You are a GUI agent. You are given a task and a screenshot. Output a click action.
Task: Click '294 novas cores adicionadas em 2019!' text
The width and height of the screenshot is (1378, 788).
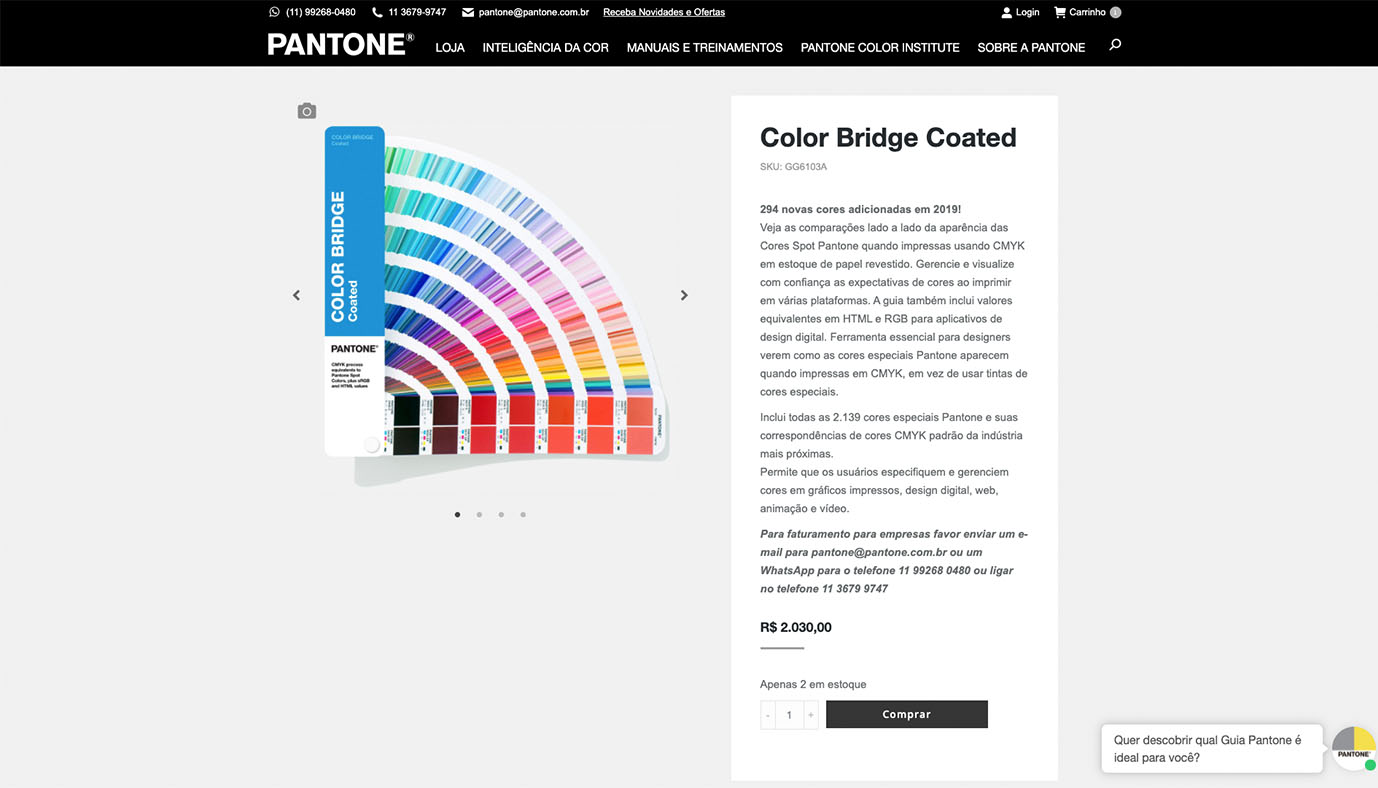coord(860,209)
